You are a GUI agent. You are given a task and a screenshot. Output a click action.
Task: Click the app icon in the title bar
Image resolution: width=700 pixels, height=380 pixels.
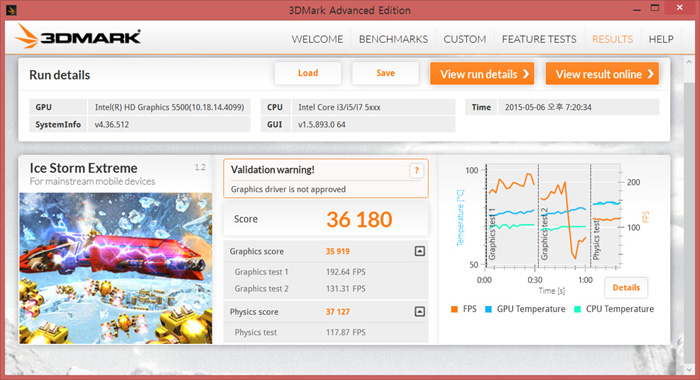(x=11, y=9)
